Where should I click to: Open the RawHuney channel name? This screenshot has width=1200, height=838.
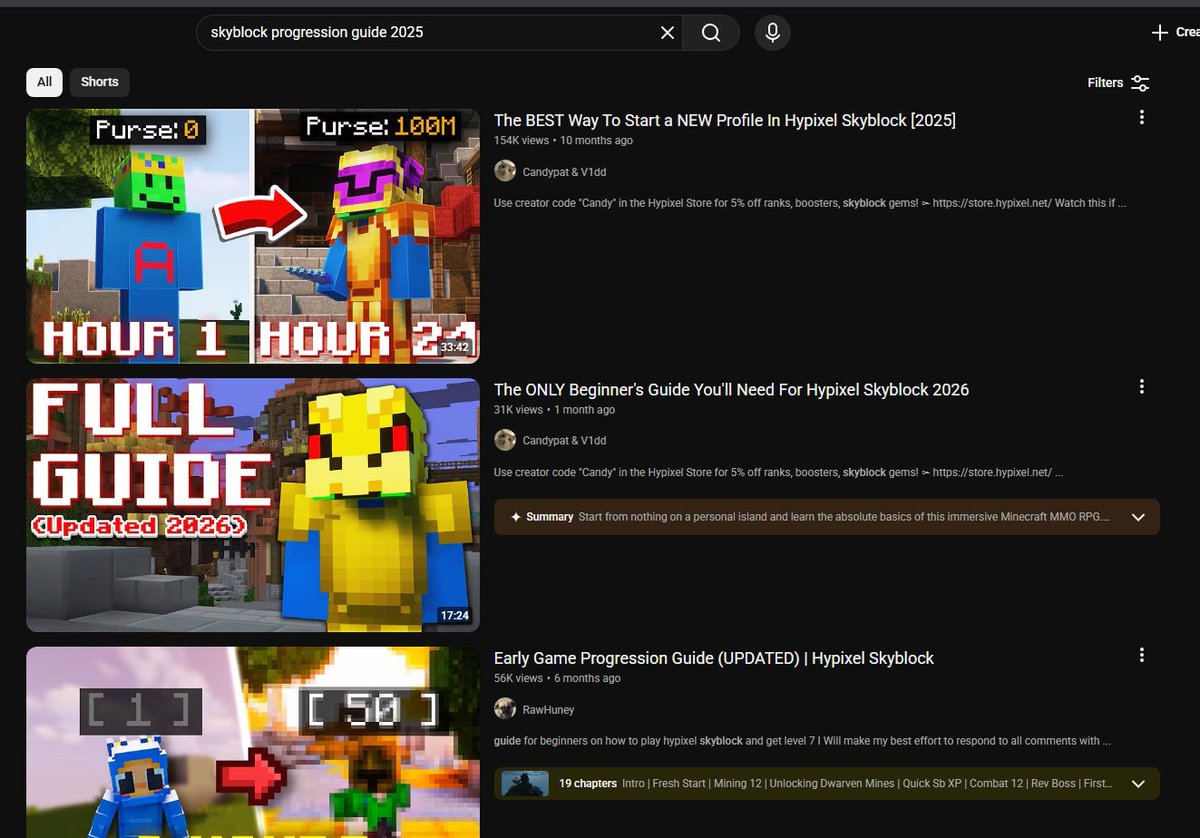click(x=548, y=710)
